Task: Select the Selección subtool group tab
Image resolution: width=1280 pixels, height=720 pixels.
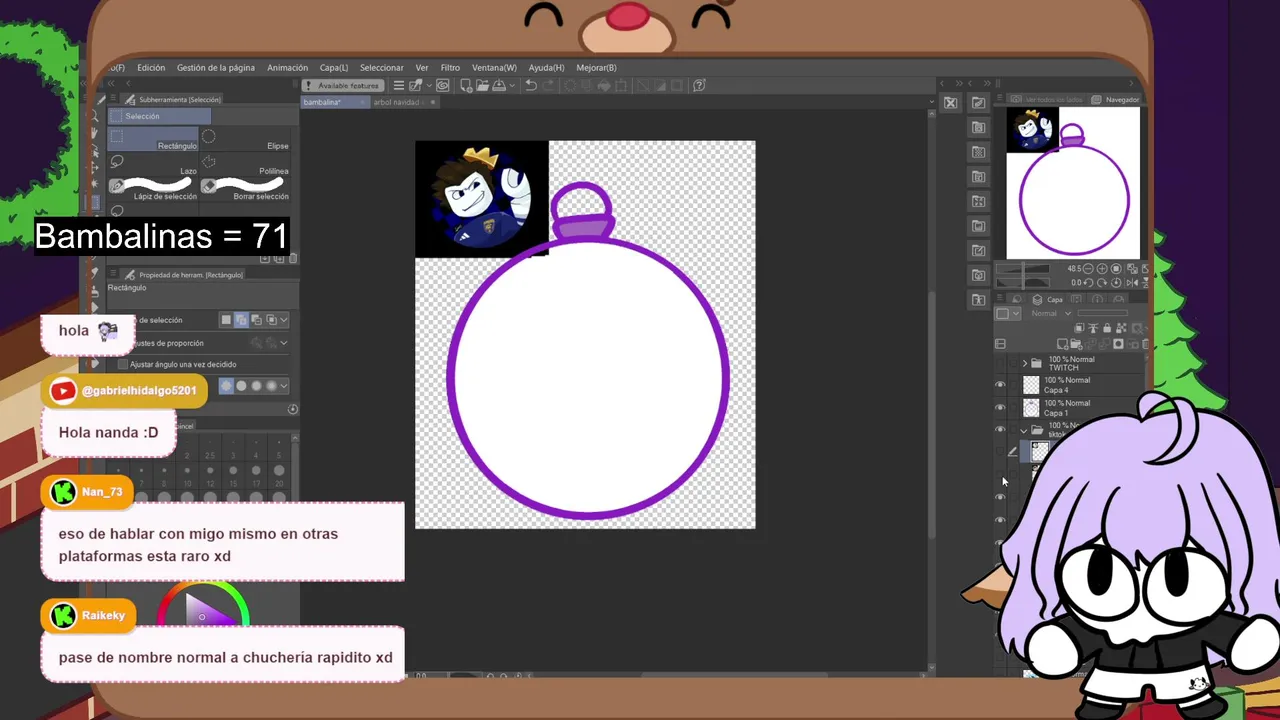Action: click(159, 116)
